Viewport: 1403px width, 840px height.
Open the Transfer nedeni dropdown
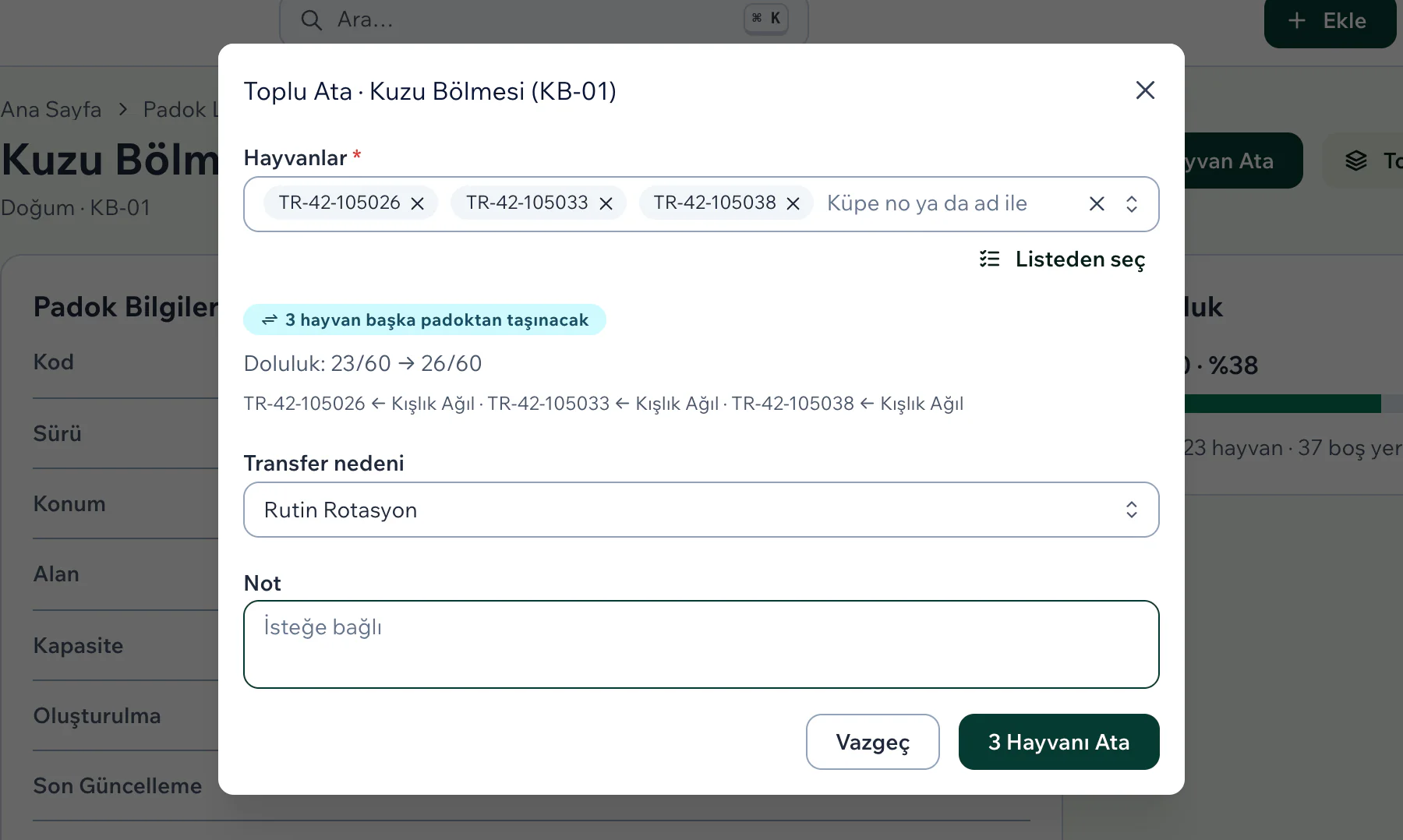[701, 510]
